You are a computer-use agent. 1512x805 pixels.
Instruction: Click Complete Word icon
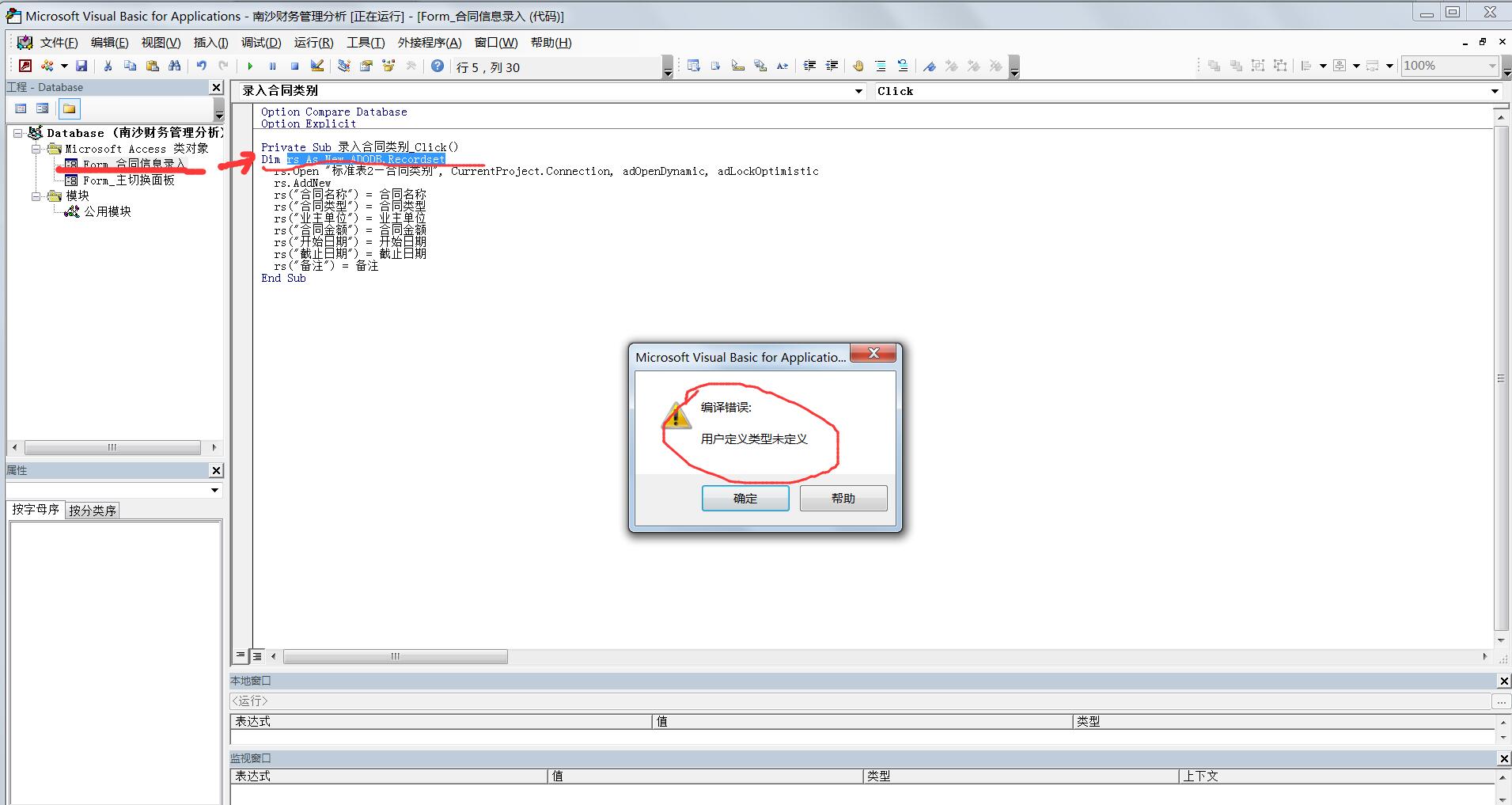[x=783, y=66]
